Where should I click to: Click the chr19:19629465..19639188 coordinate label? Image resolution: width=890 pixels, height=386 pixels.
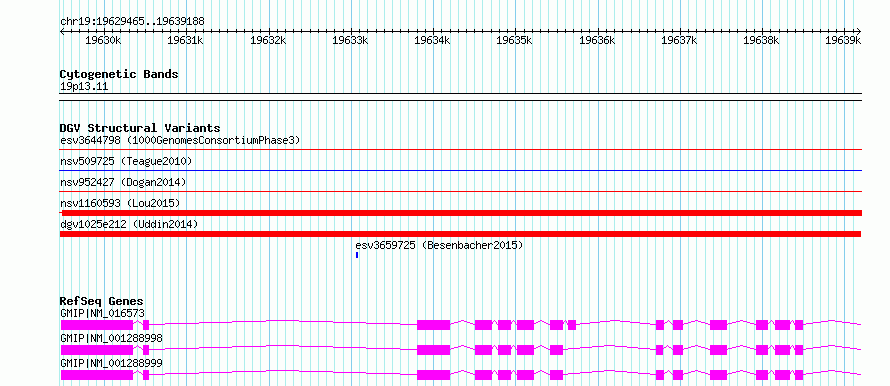[132, 21]
